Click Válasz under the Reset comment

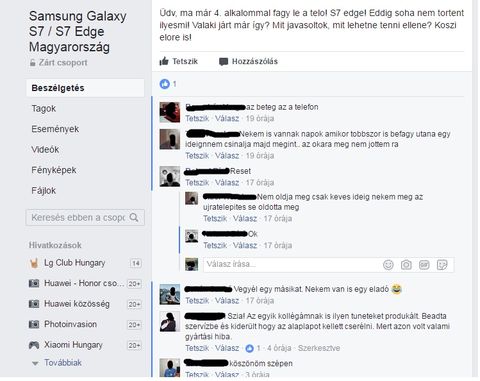[227, 183]
